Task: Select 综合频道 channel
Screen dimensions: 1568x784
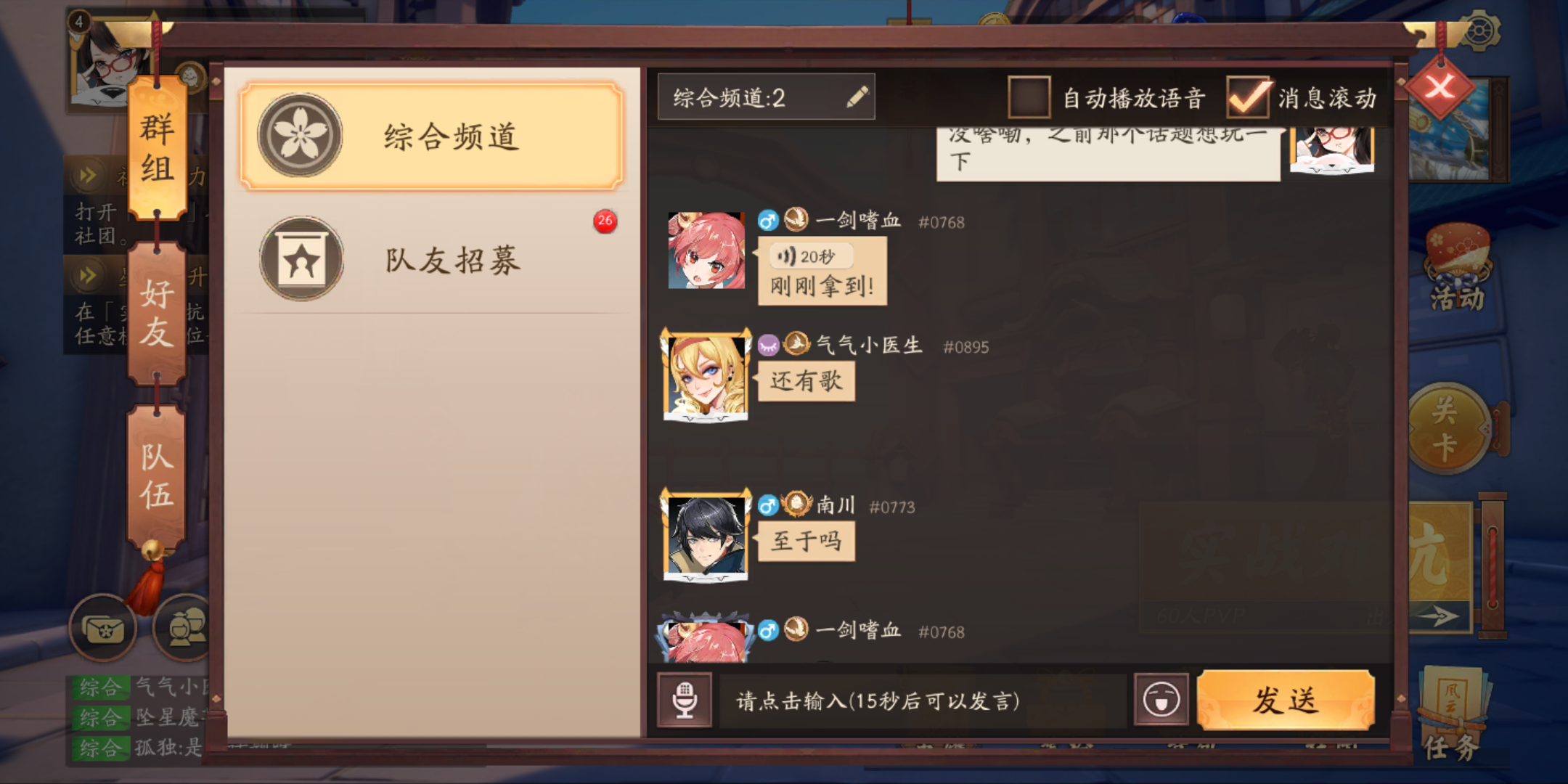Action: coord(431,136)
